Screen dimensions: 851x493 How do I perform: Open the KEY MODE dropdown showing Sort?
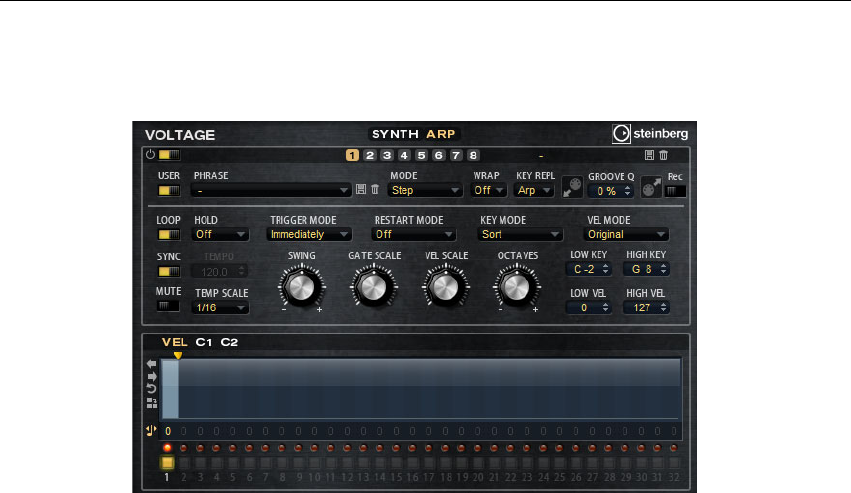(x=519, y=234)
